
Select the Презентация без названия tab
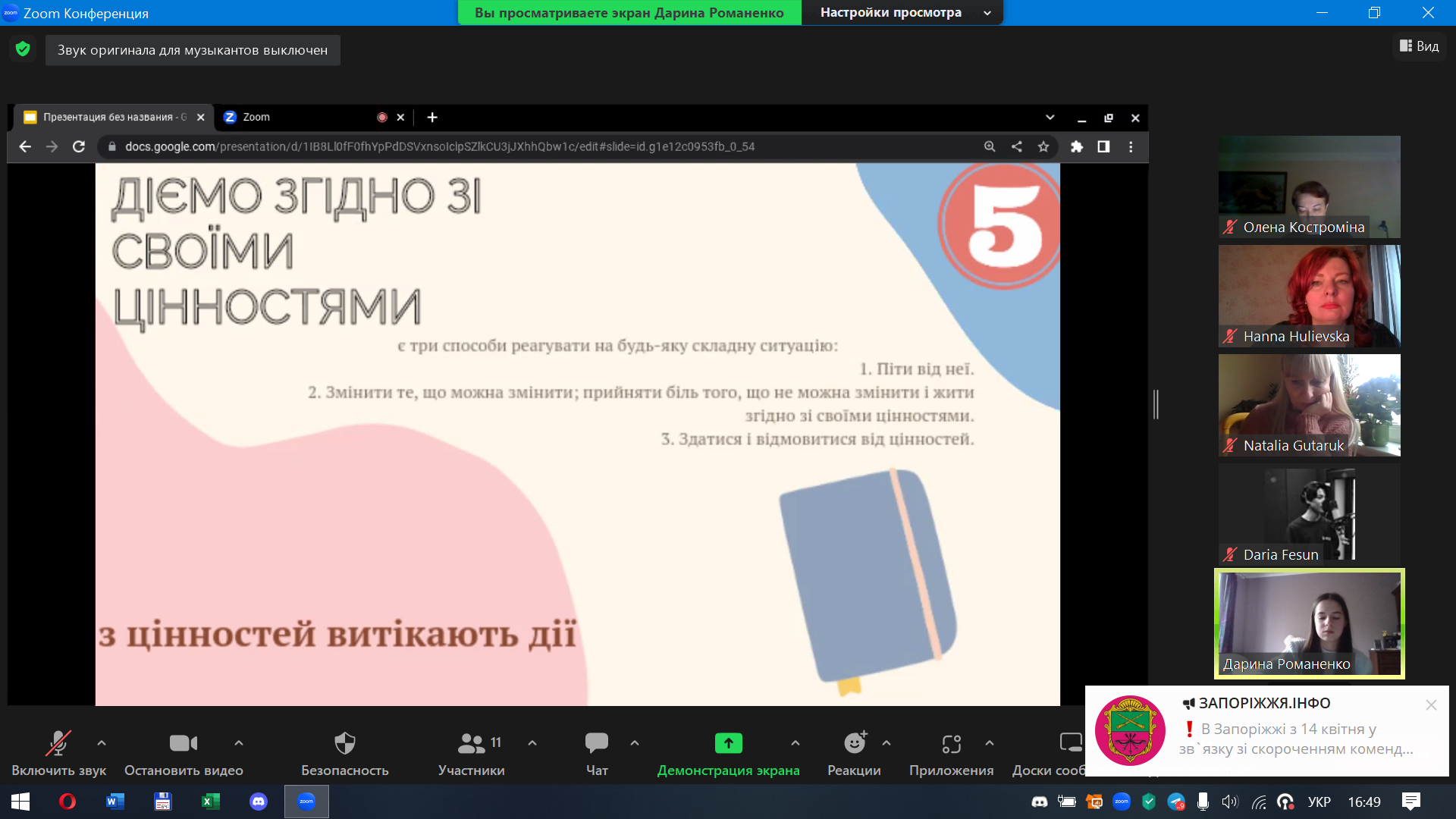point(114,118)
